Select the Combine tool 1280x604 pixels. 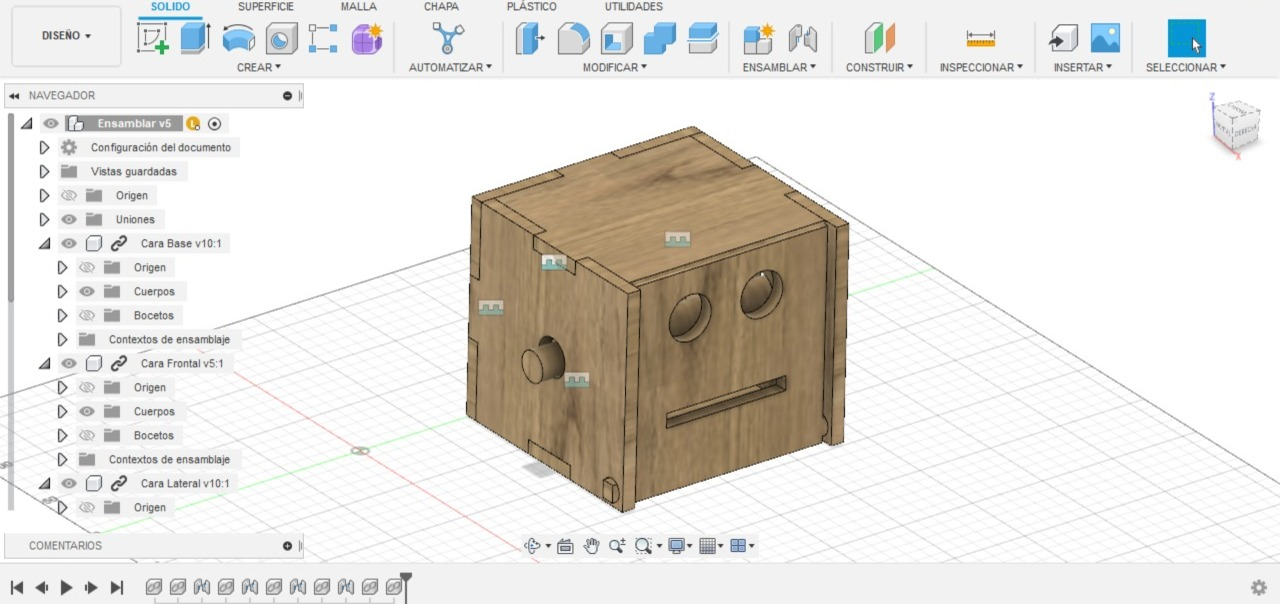660,38
